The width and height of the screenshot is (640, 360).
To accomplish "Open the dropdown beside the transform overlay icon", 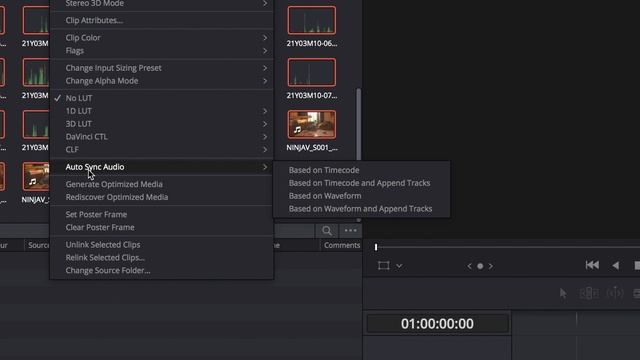I will [399, 266].
